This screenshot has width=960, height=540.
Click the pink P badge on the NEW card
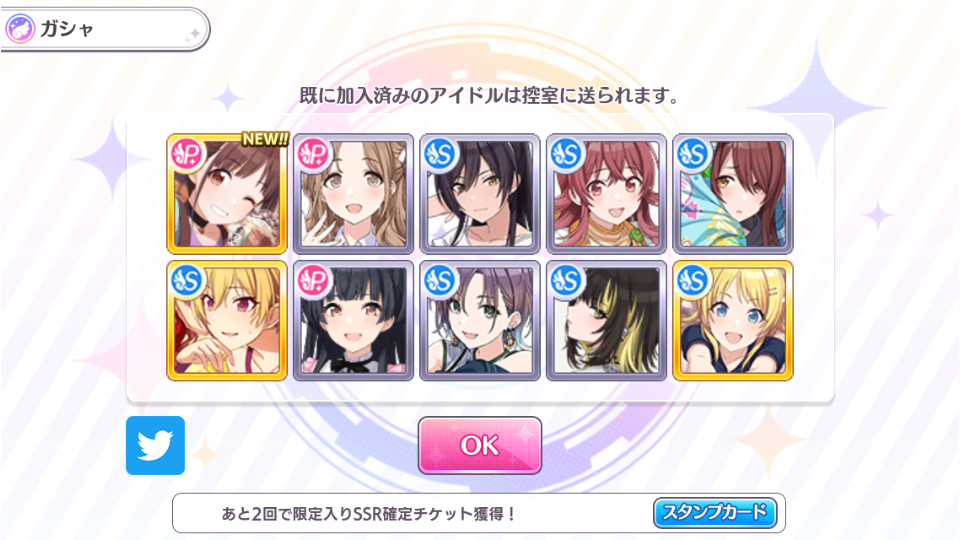coord(187,154)
